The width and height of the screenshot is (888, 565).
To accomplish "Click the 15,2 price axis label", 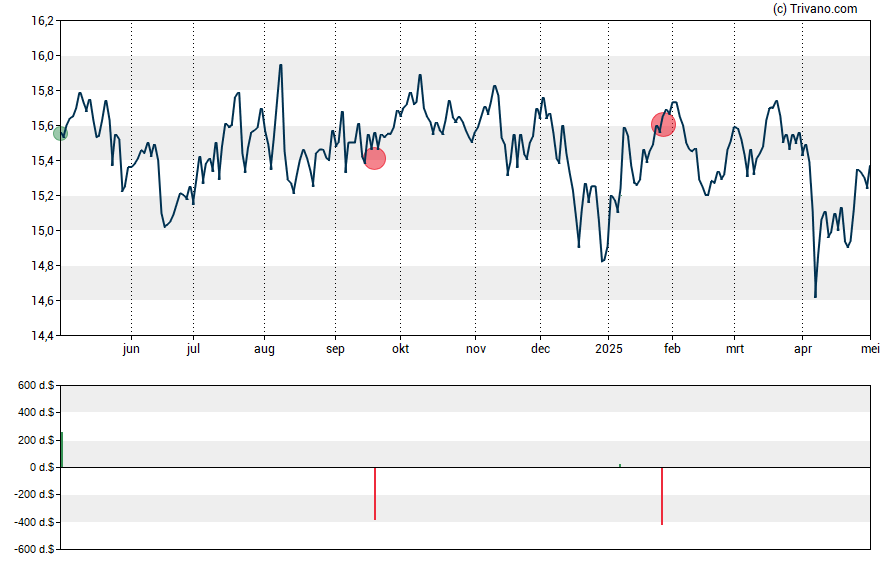I will tap(42, 196).
